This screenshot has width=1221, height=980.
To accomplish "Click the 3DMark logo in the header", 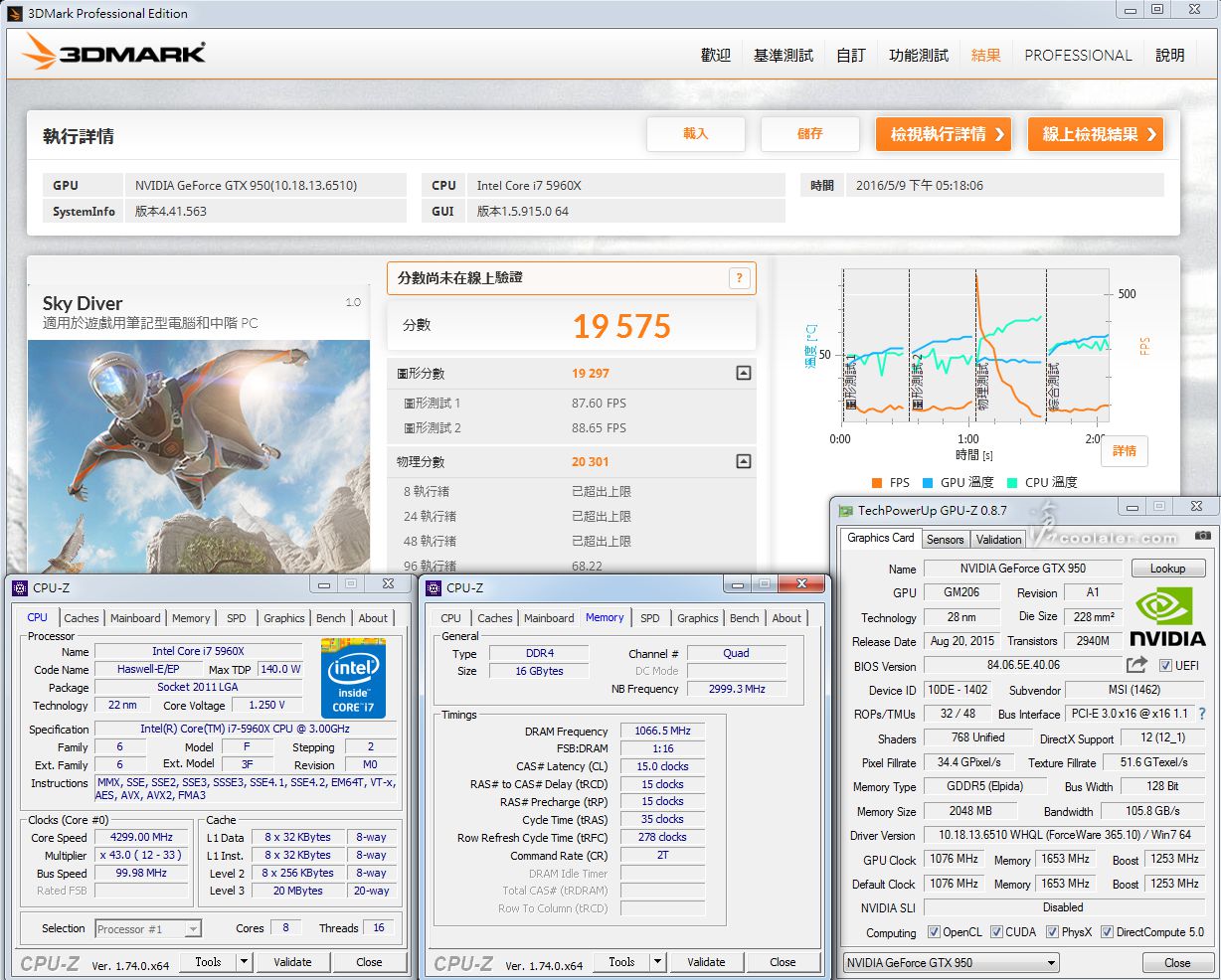I will 114,53.
